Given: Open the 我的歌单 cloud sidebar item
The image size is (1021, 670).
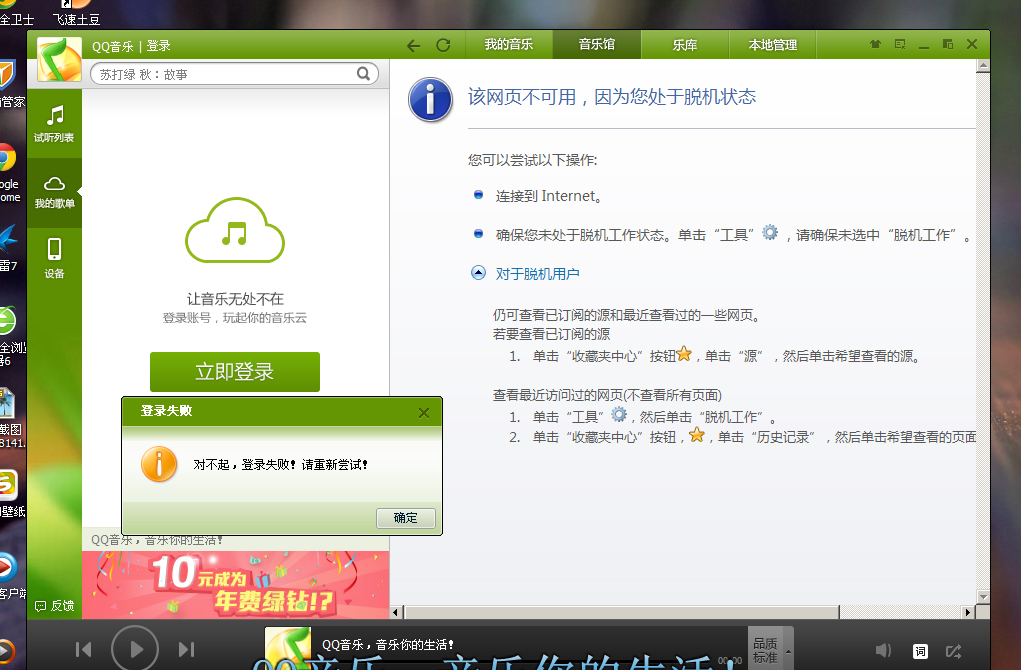Looking at the screenshot, I should (x=54, y=193).
